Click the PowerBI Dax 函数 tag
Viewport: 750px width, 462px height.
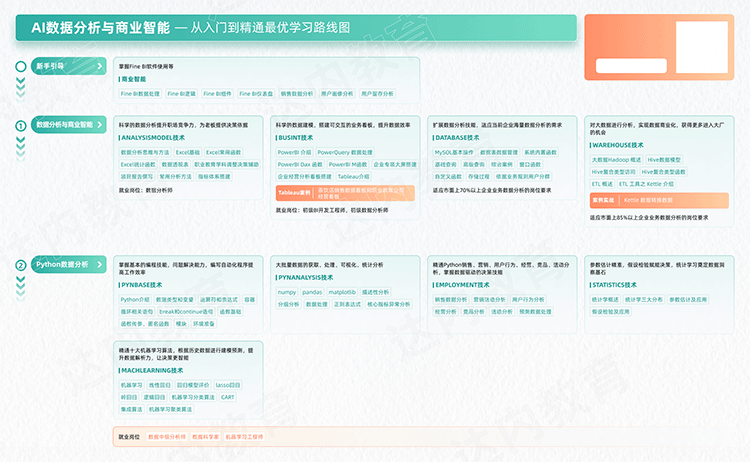click(x=300, y=165)
